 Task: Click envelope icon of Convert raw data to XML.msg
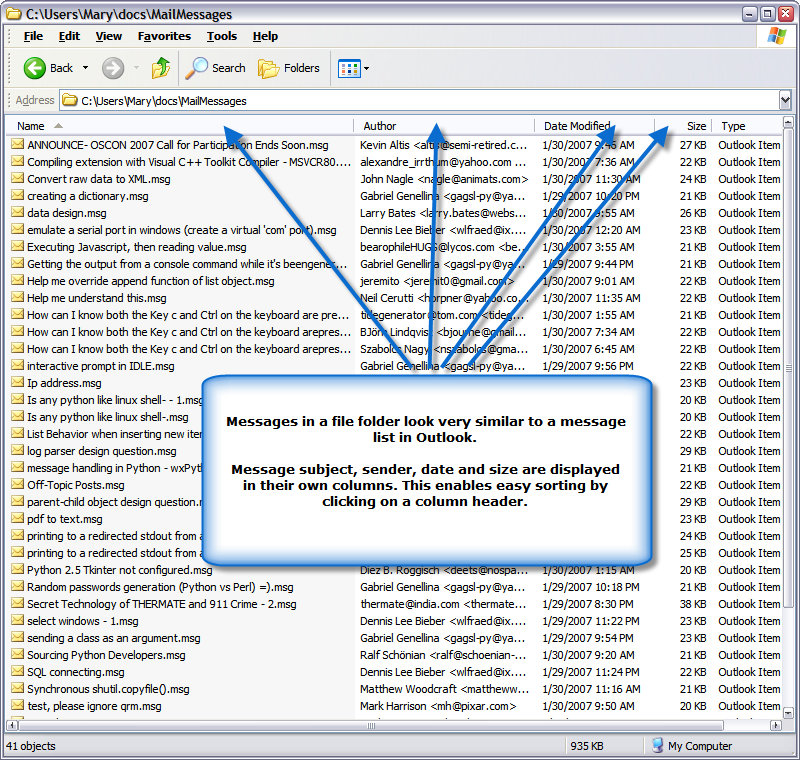coord(18,179)
